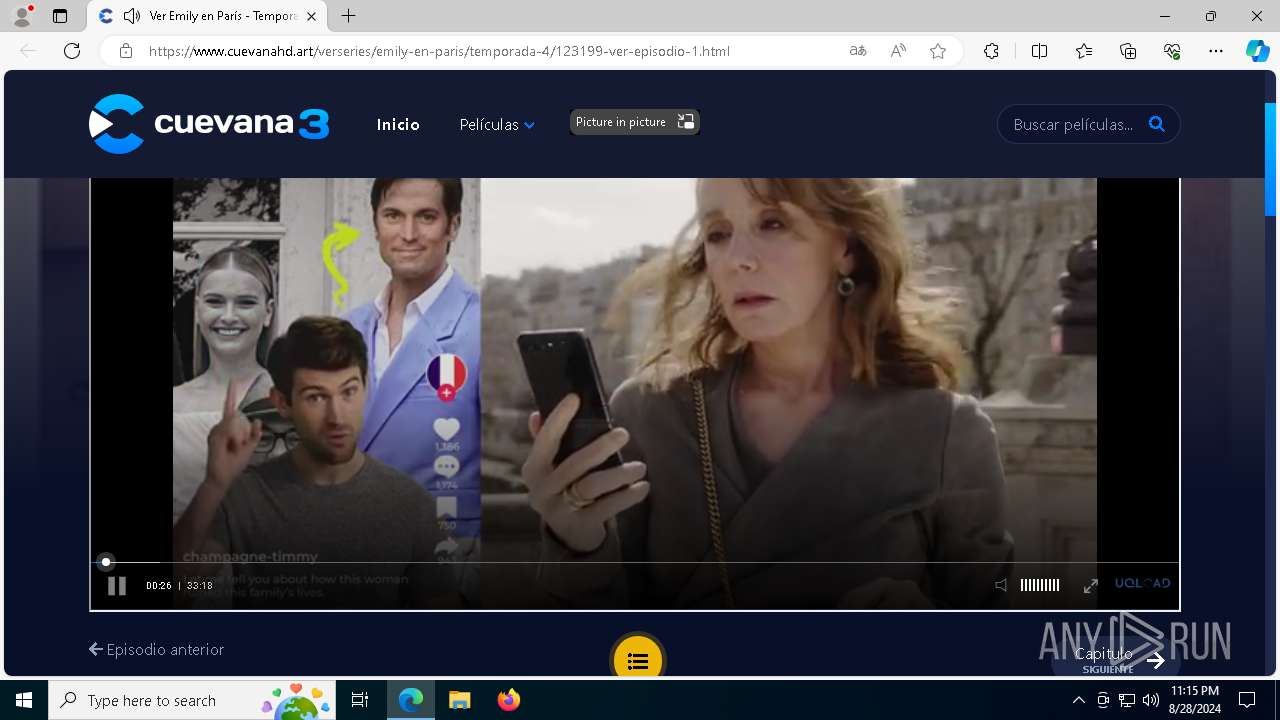Enter fullscreen mode in video player
The height and width of the screenshot is (720, 1280).
coord(1091,586)
